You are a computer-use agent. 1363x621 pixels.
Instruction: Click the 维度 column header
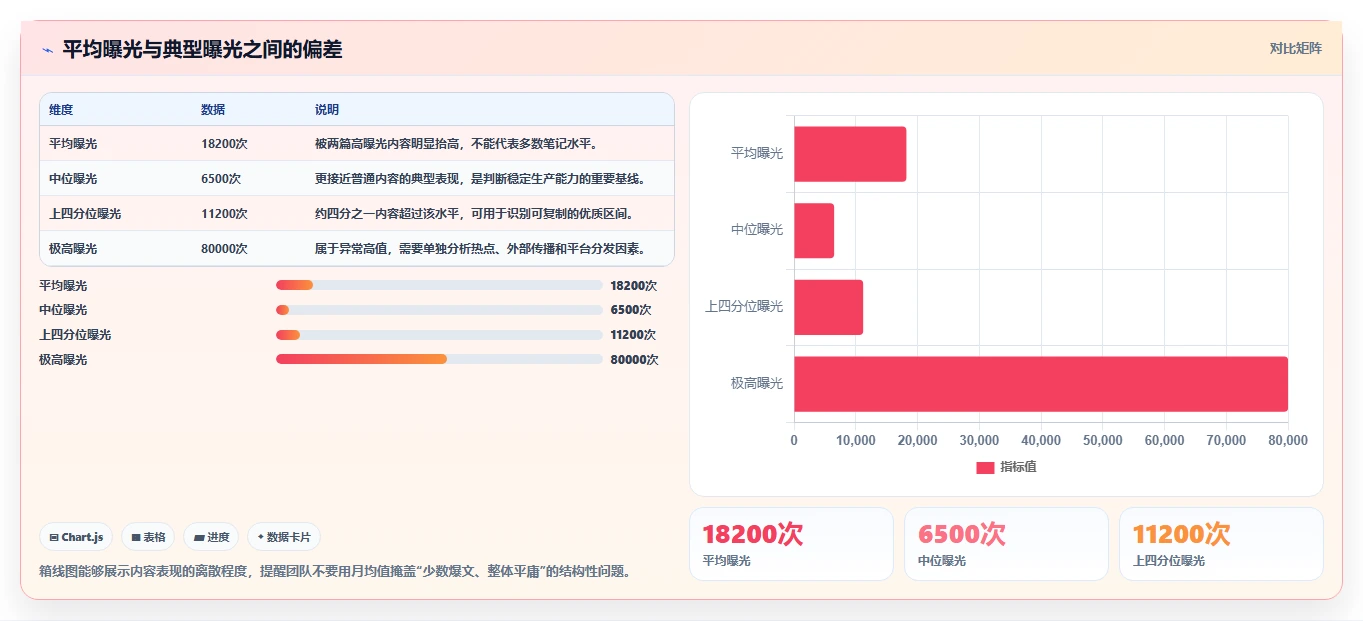pyautogui.click(x=61, y=110)
